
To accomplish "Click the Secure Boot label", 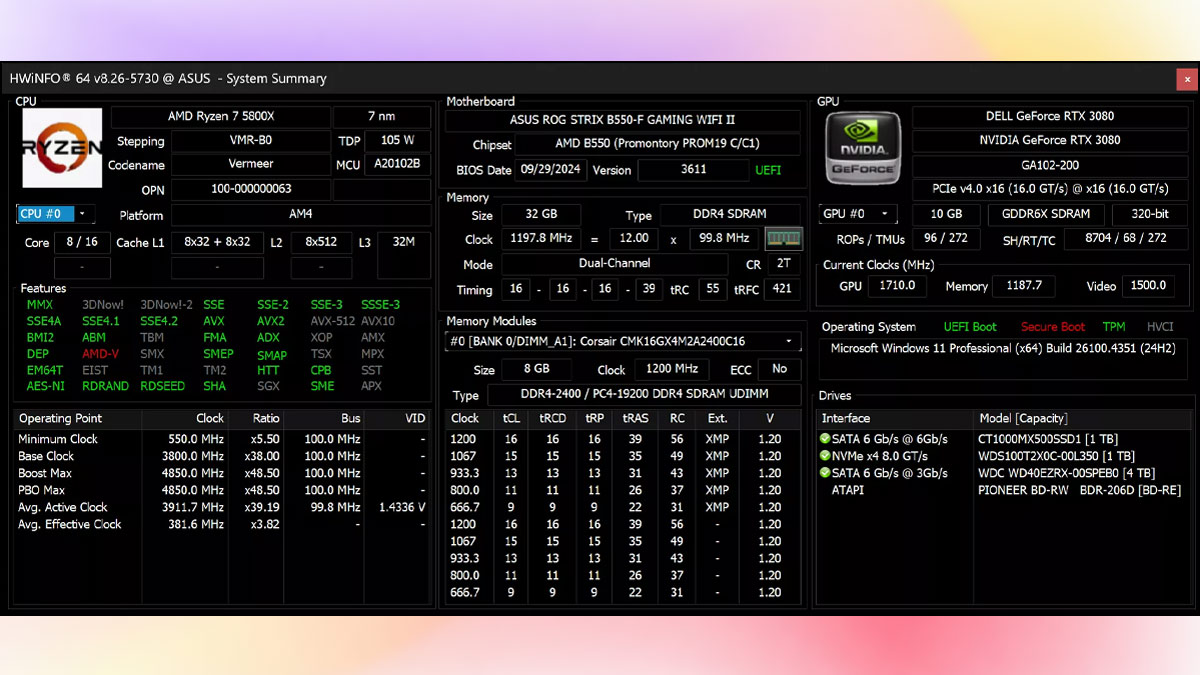I will (x=1053, y=327).
